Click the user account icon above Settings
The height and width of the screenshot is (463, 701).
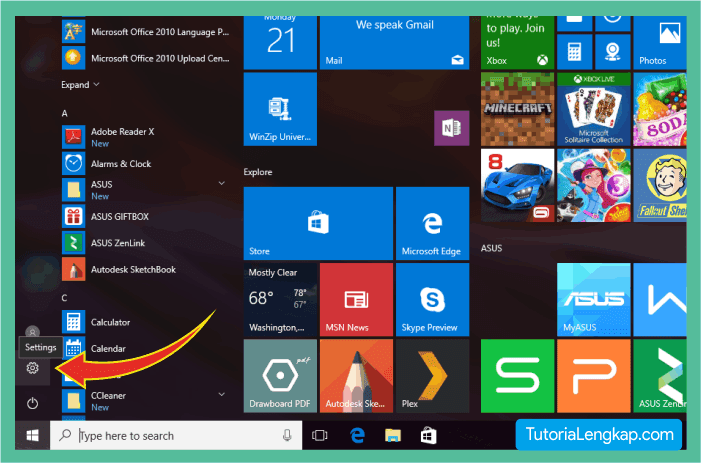pos(32,332)
